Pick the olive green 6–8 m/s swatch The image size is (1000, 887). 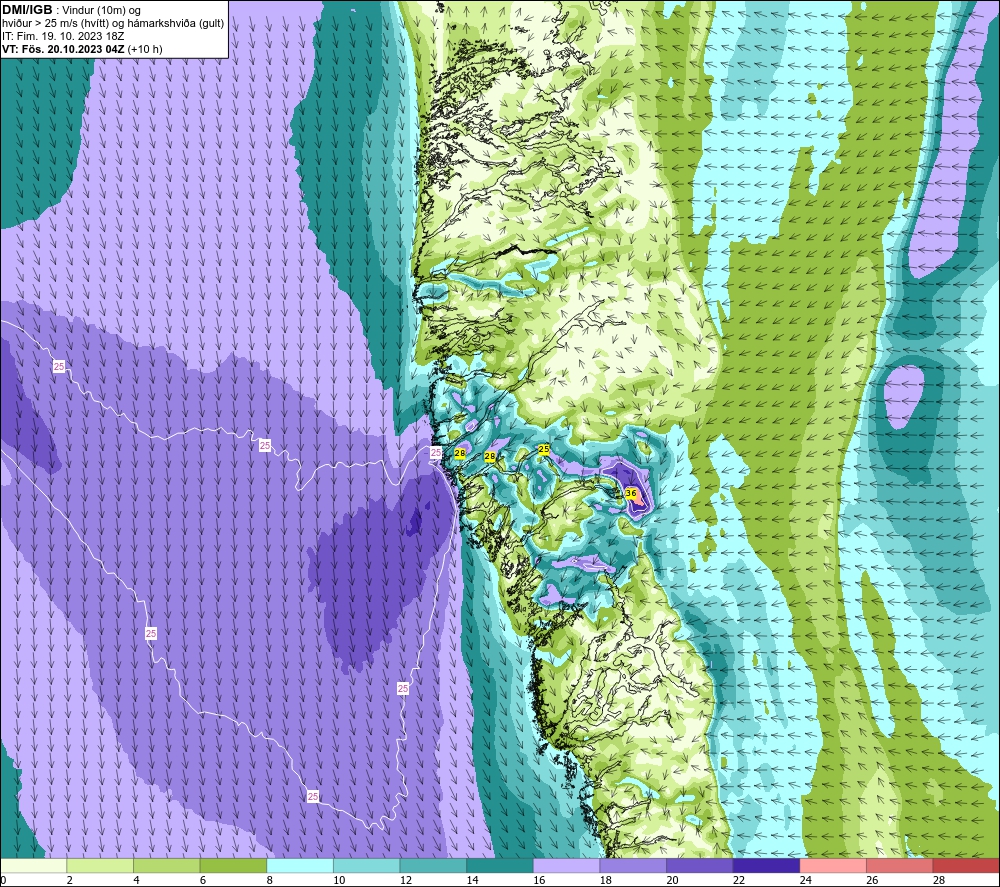click(233, 866)
